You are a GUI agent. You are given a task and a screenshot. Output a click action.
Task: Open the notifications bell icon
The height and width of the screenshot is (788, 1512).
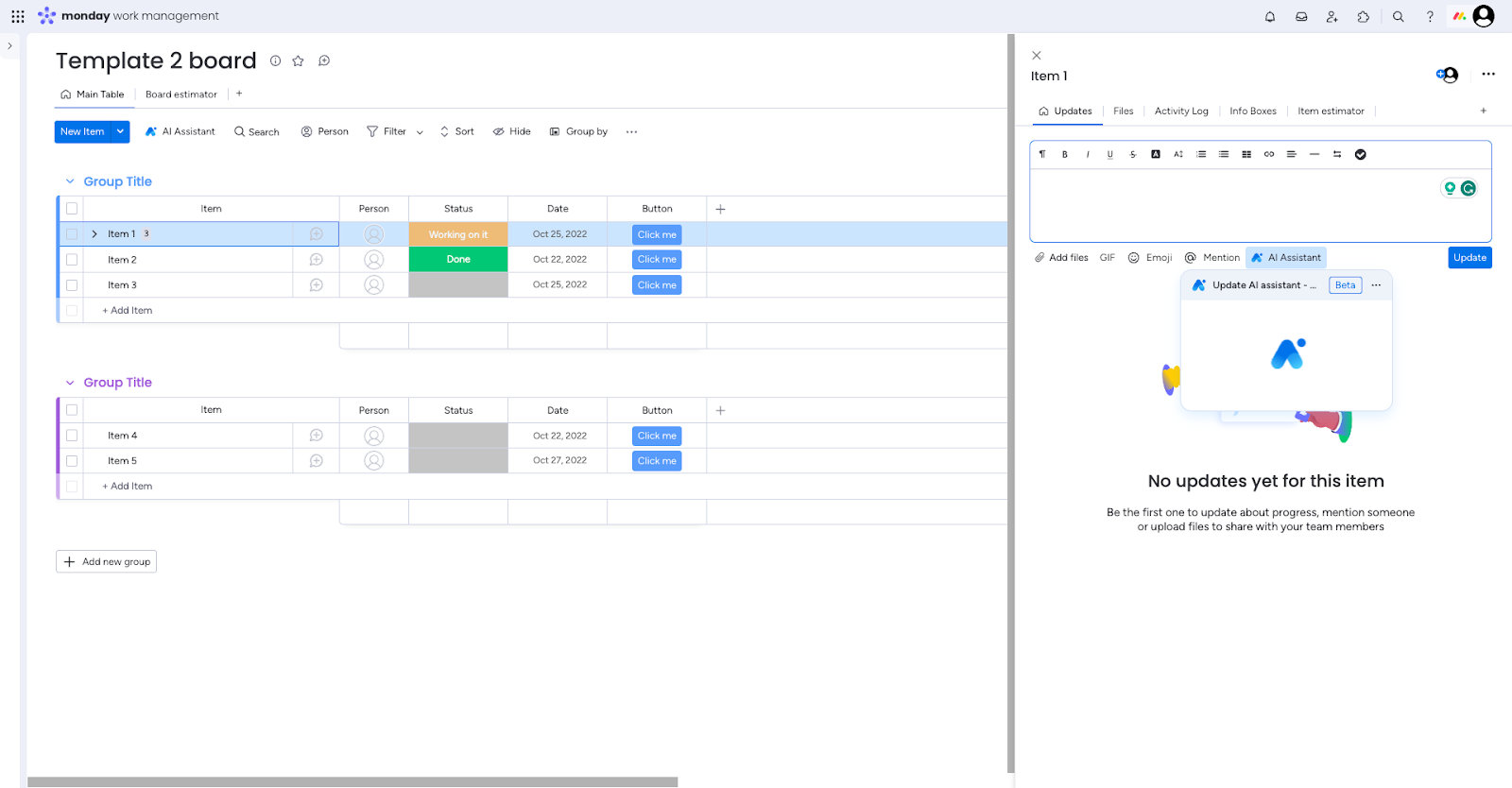[1269, 16]
